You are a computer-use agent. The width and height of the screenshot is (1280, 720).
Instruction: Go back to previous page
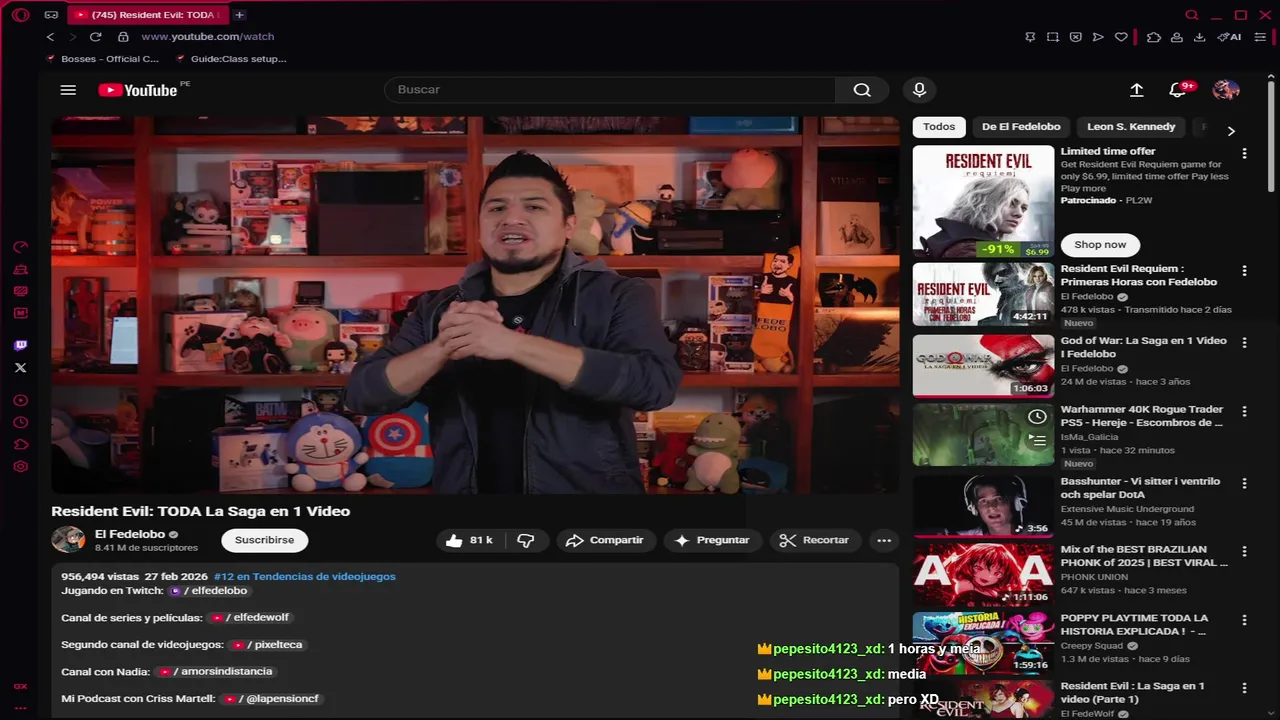(50, 37)
